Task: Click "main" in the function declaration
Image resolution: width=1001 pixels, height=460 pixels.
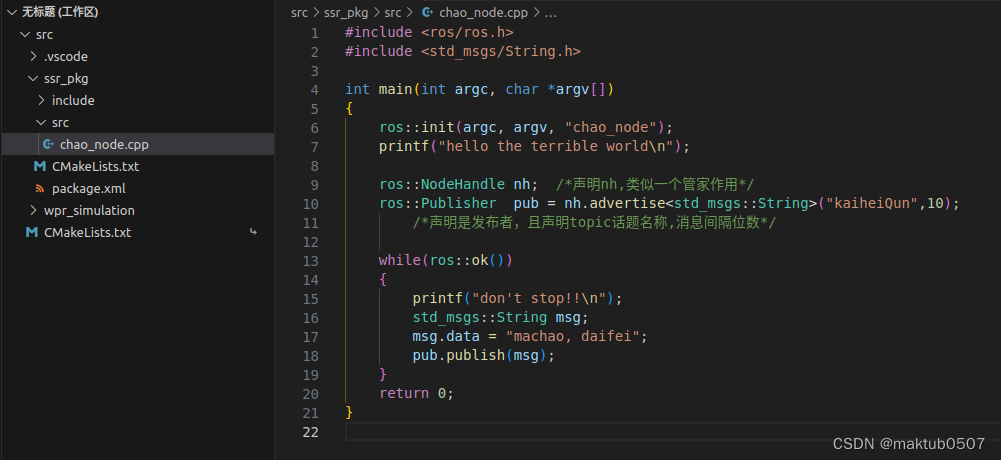Action: pyautogui.click(x=395, y=89)
